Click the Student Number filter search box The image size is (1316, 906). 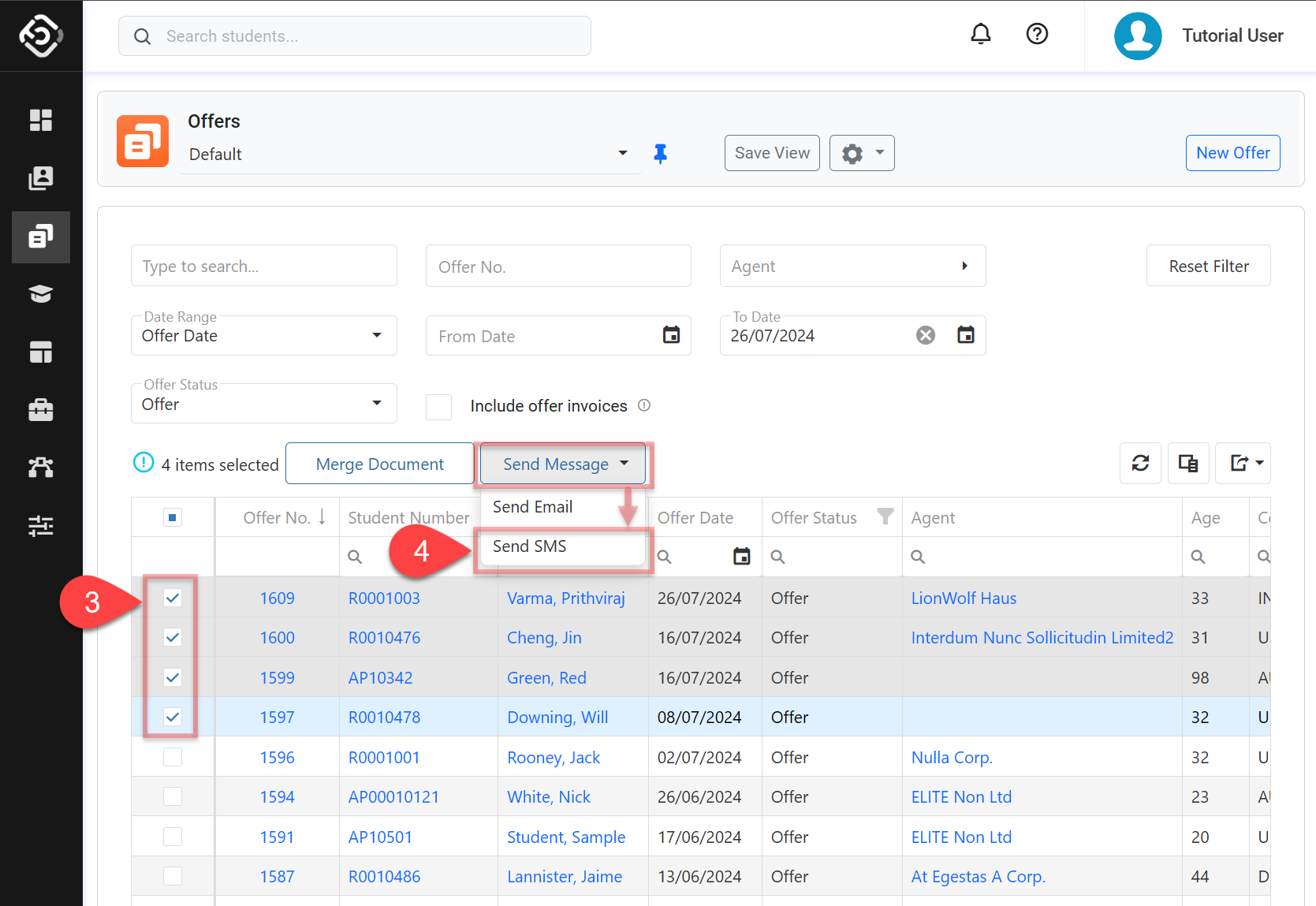click(x=419, y=557)
